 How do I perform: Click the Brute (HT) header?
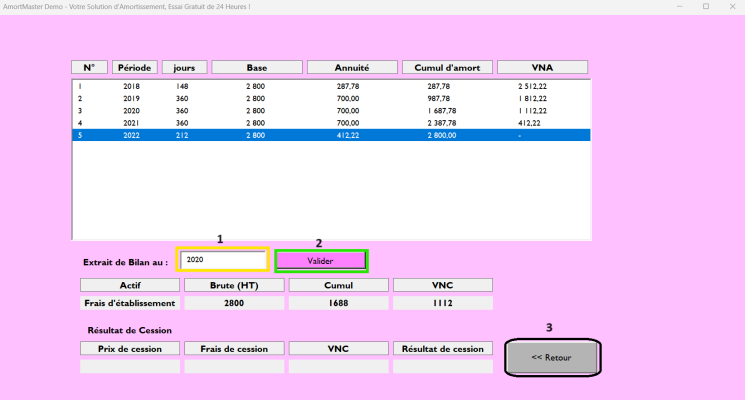click(x=234, y=285)
